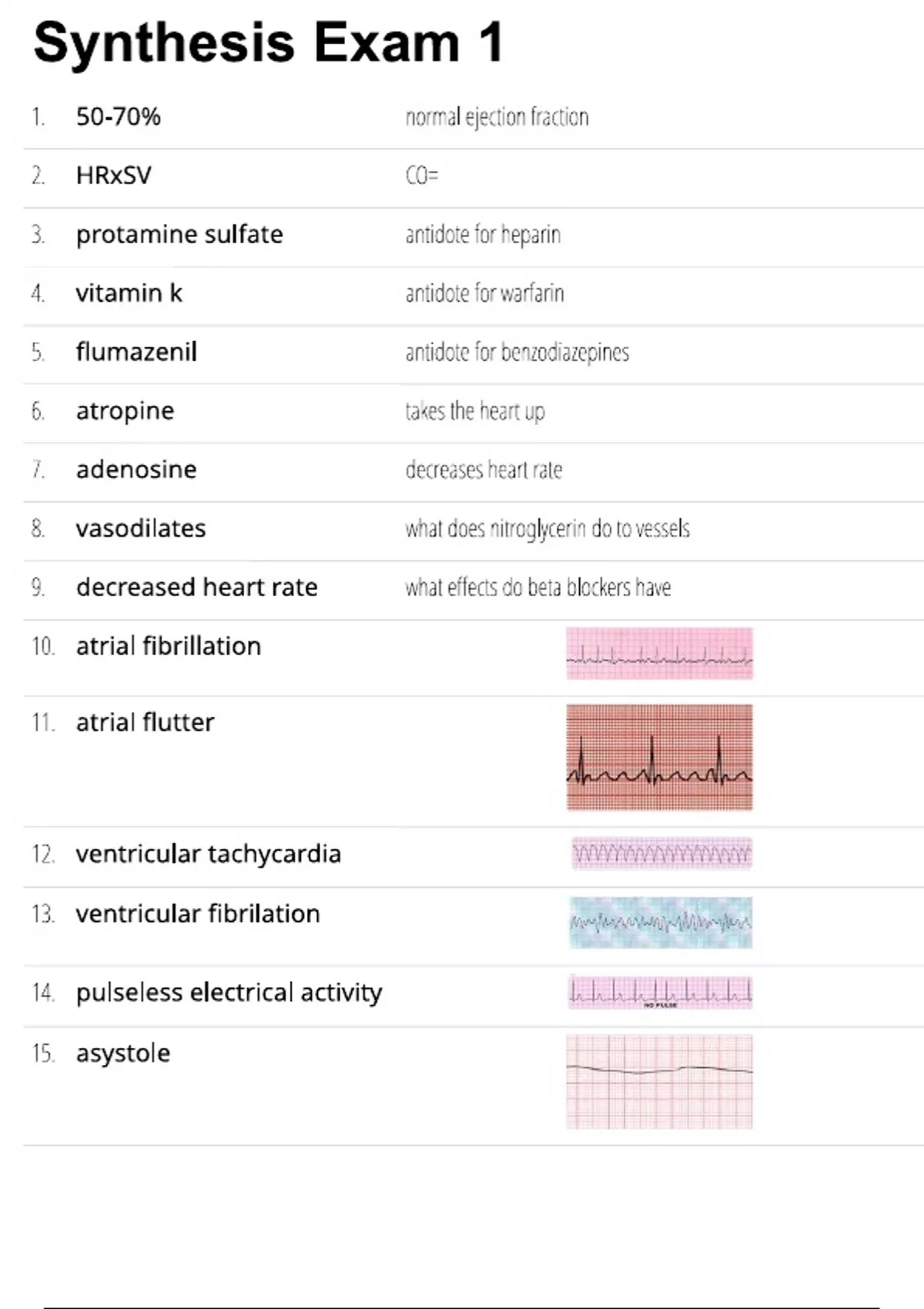Select the 50-70% term
This screenshot has width=924, height=1309.
(119, 117)
